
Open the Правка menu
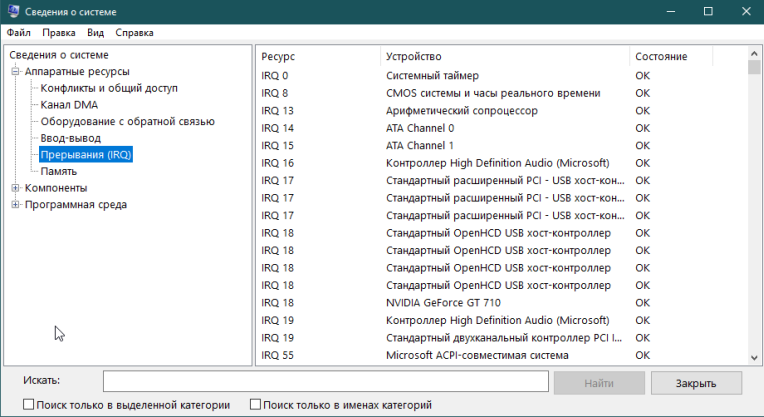click(59, 32)
